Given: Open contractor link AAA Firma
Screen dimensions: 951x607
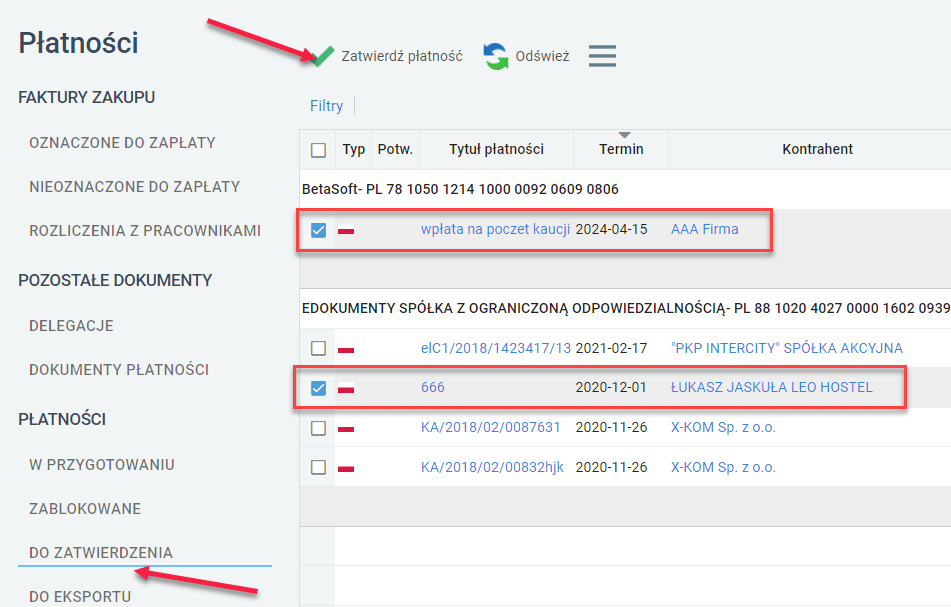Looking at the screenshot, I should tap(705, 229).
